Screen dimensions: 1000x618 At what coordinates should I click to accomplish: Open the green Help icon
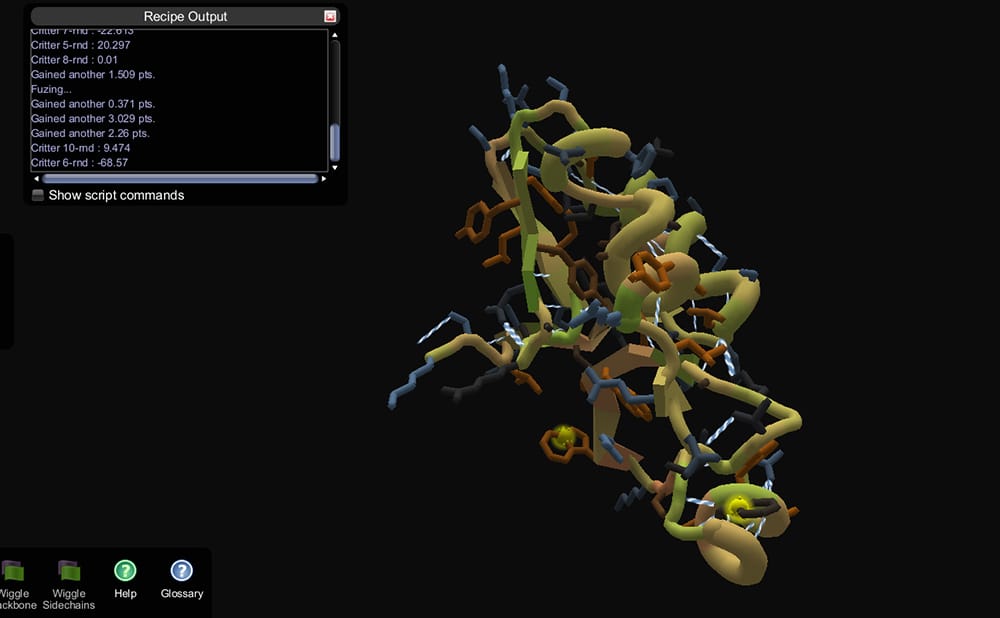[x=125, y=571]
